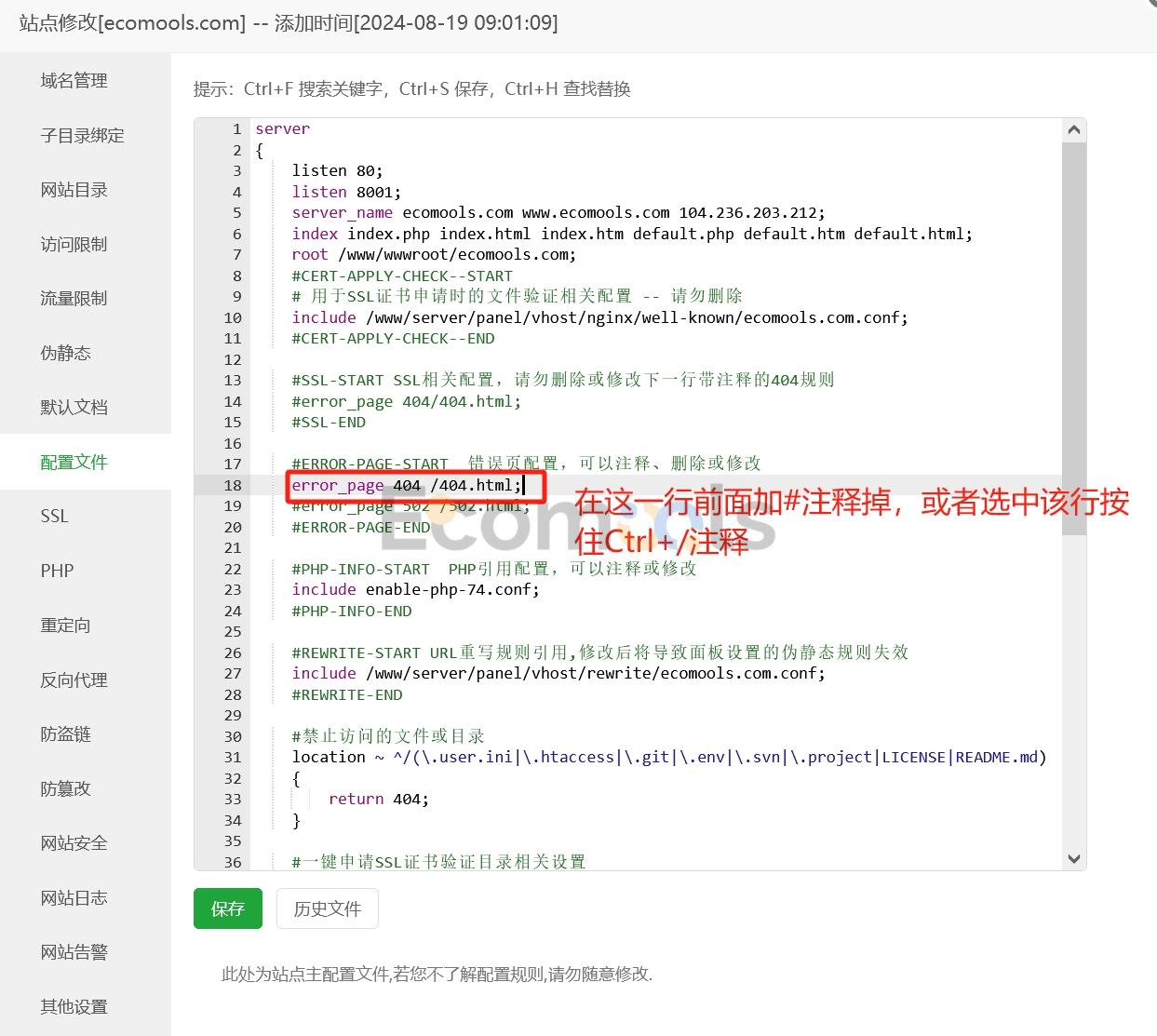
Task: Click the 'index index.php' directive line
Action: [632, 234]
